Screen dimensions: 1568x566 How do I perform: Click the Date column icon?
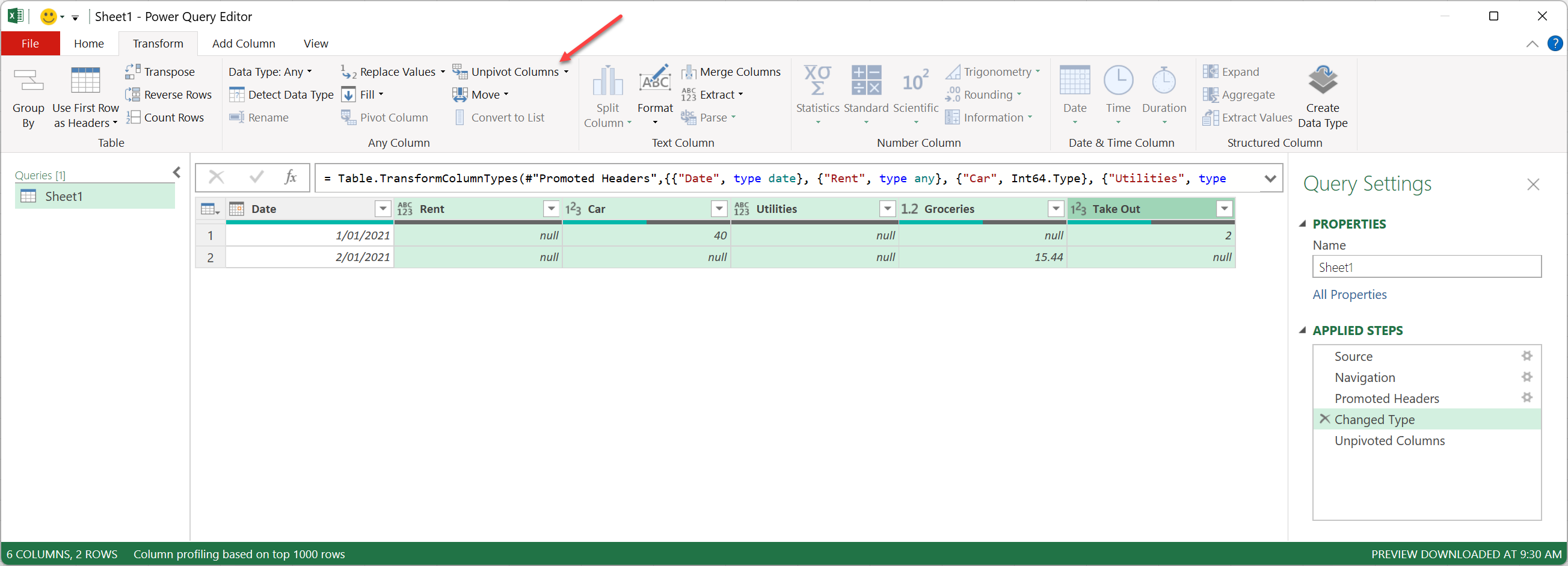[x=1074, y=81]
